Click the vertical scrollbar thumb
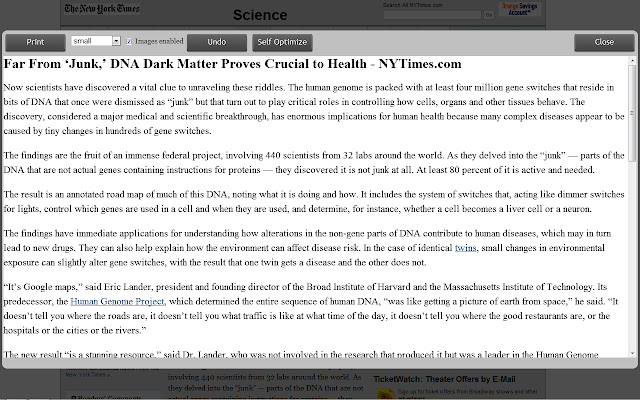The height and width of the screenshot is (400, 640). point(632,113)
